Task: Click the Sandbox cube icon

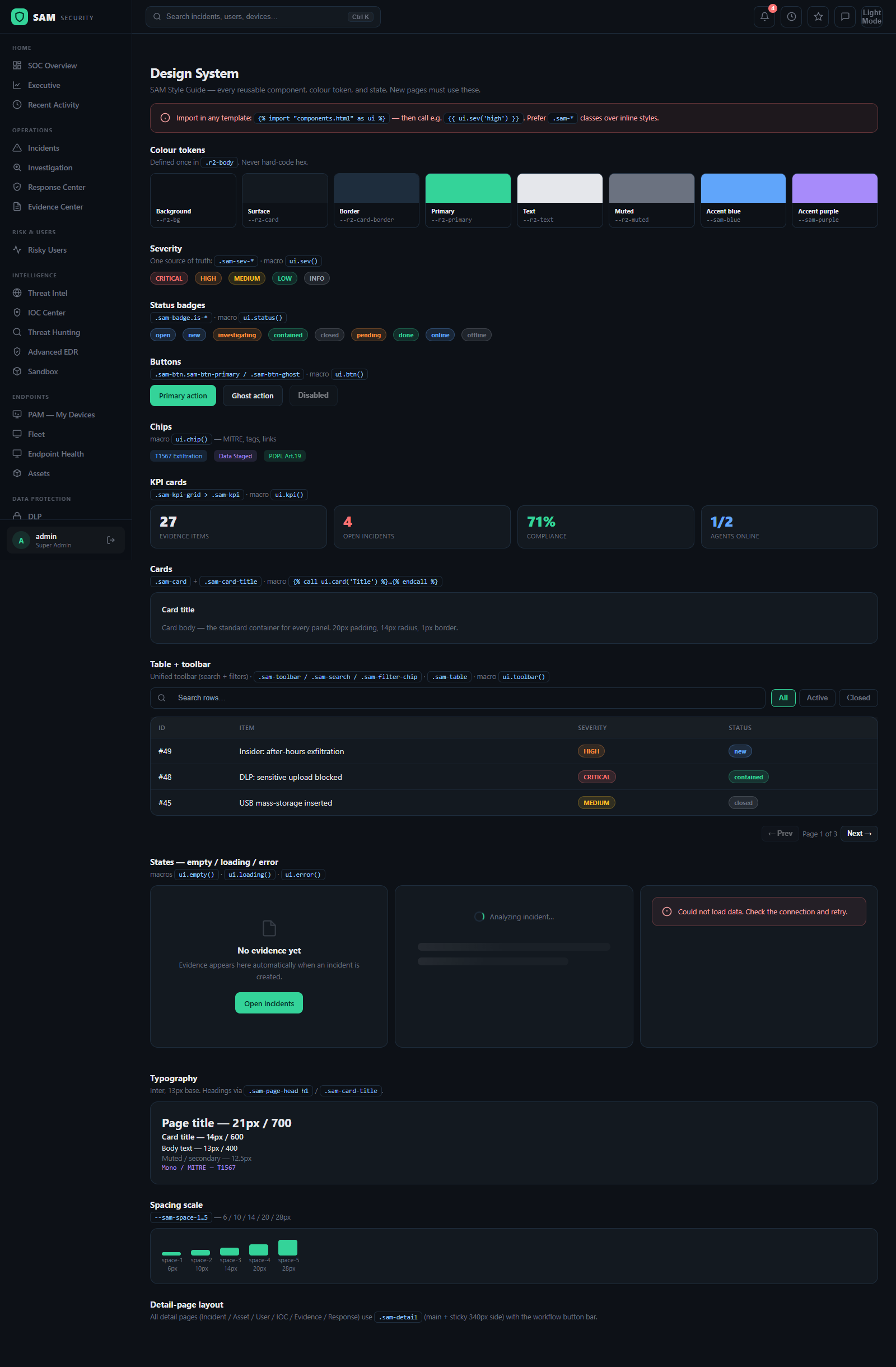Action: 17,371
